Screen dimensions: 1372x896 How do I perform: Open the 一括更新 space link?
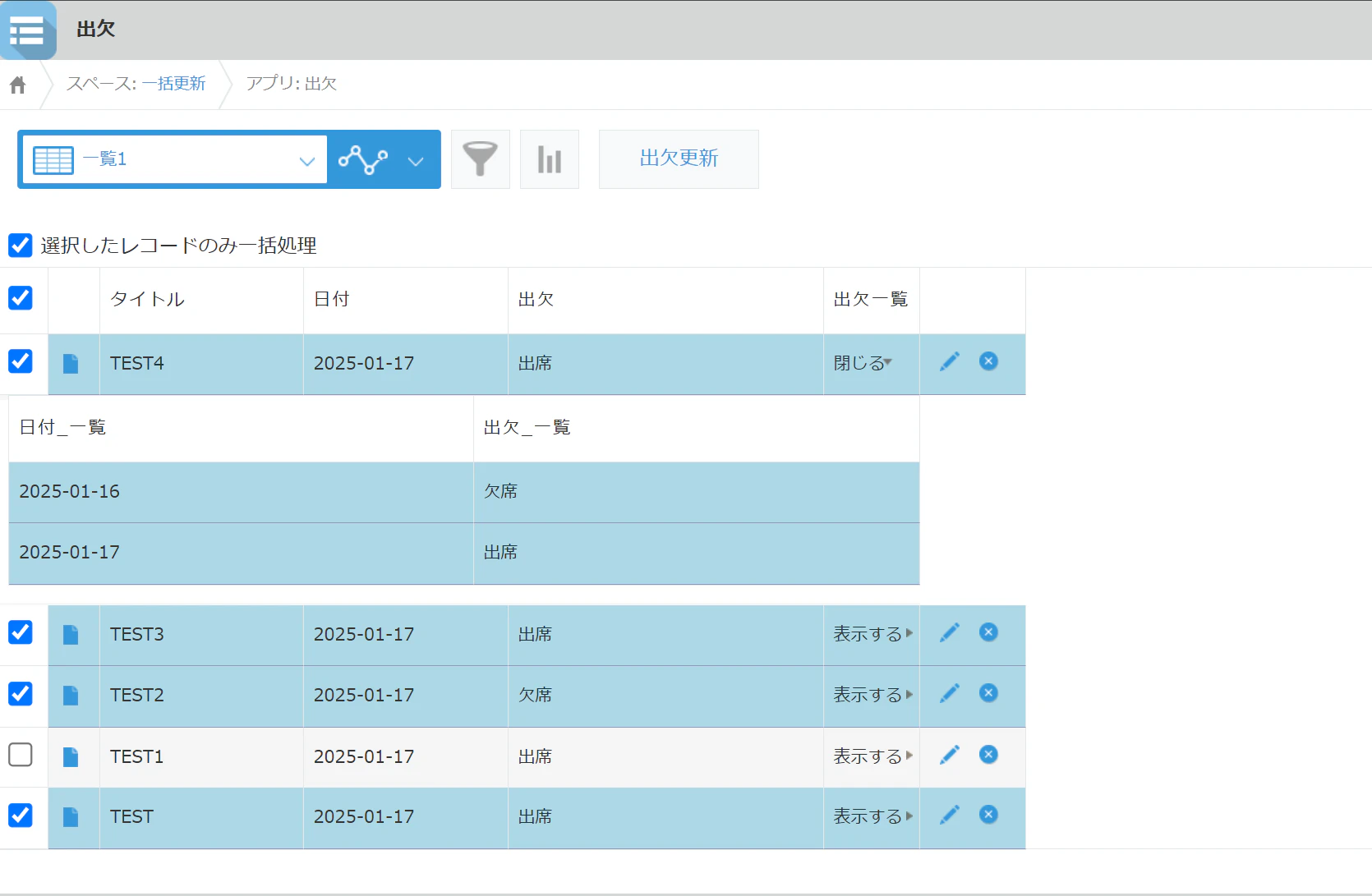[x=173, y=84]
